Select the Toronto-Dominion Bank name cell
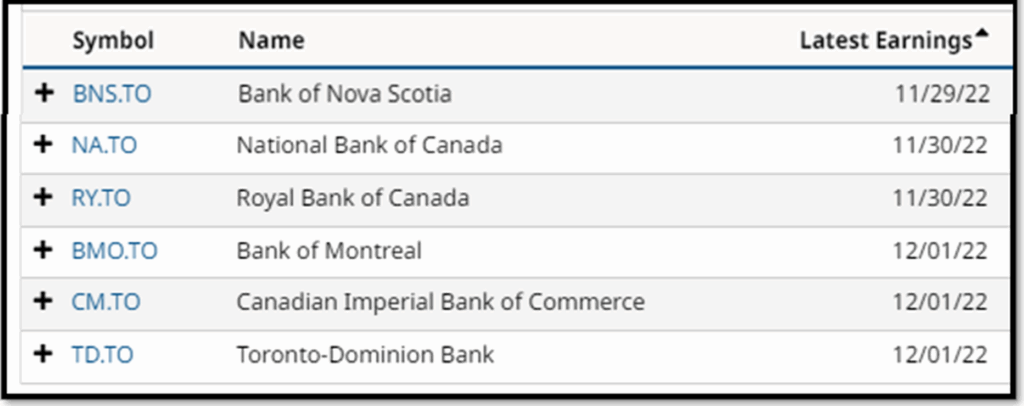 365,354
